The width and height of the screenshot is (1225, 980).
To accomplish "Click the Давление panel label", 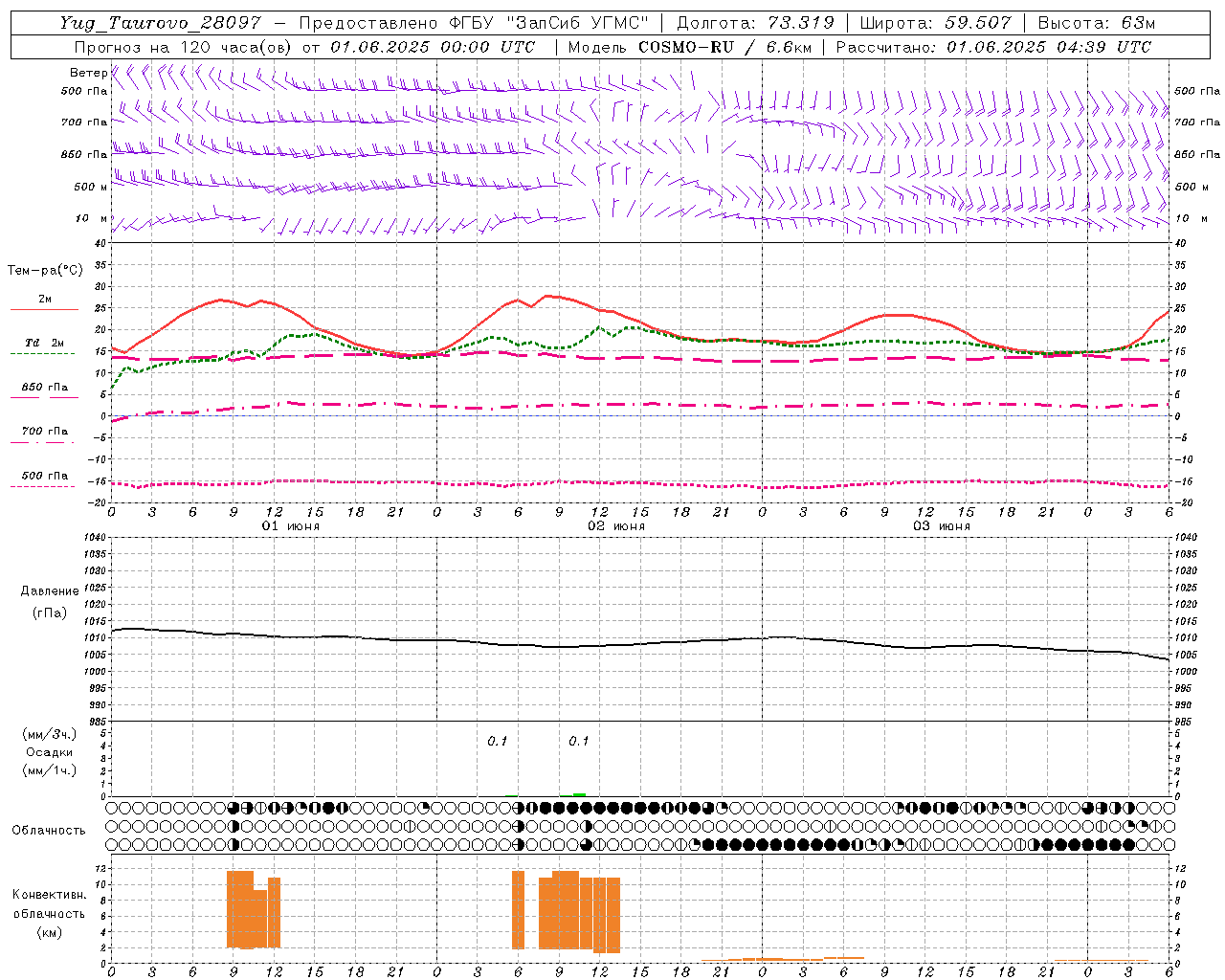I will [50, 591].
